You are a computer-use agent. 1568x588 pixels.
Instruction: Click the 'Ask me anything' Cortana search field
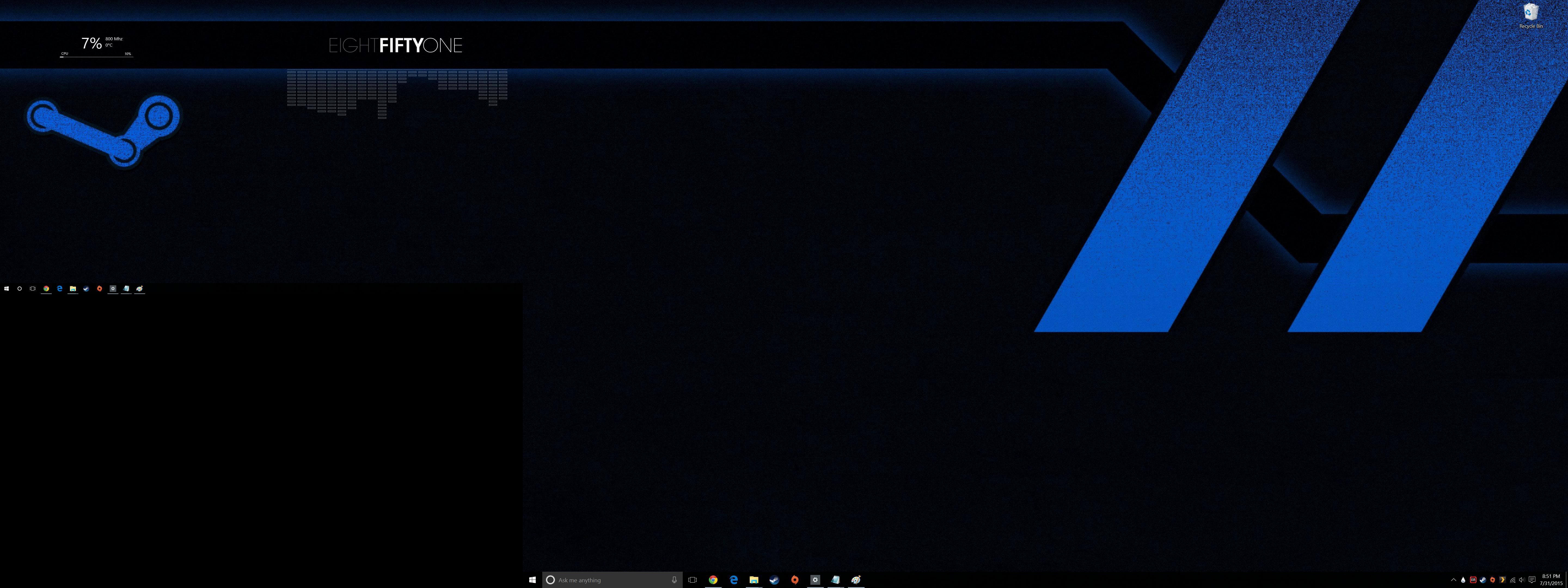point(612,580)
